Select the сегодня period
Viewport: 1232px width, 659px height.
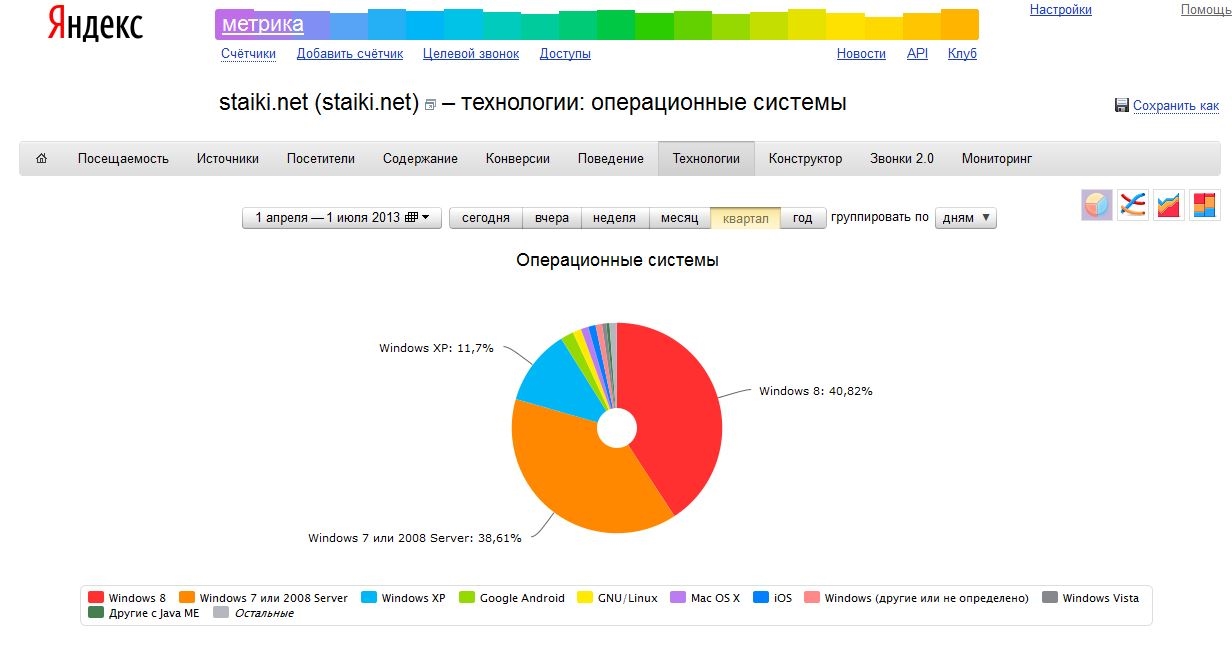(x=486, y=218)
